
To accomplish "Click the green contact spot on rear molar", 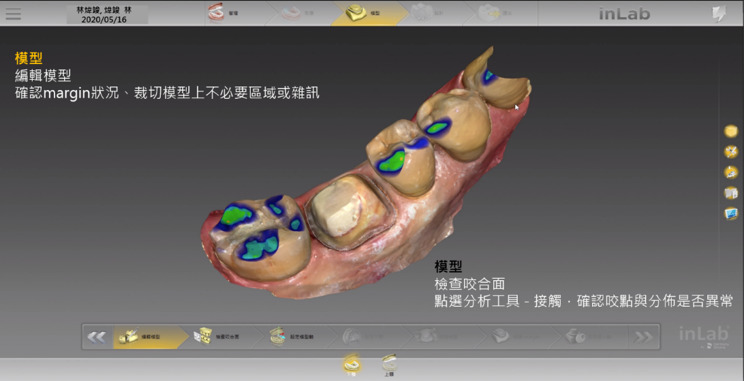I will point(237,214).
